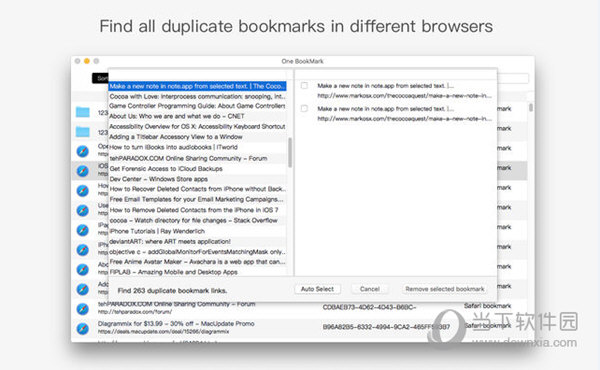Select 'Free Email Templates' row
This screenshot has width=600, height=370.
pos(197,199)
